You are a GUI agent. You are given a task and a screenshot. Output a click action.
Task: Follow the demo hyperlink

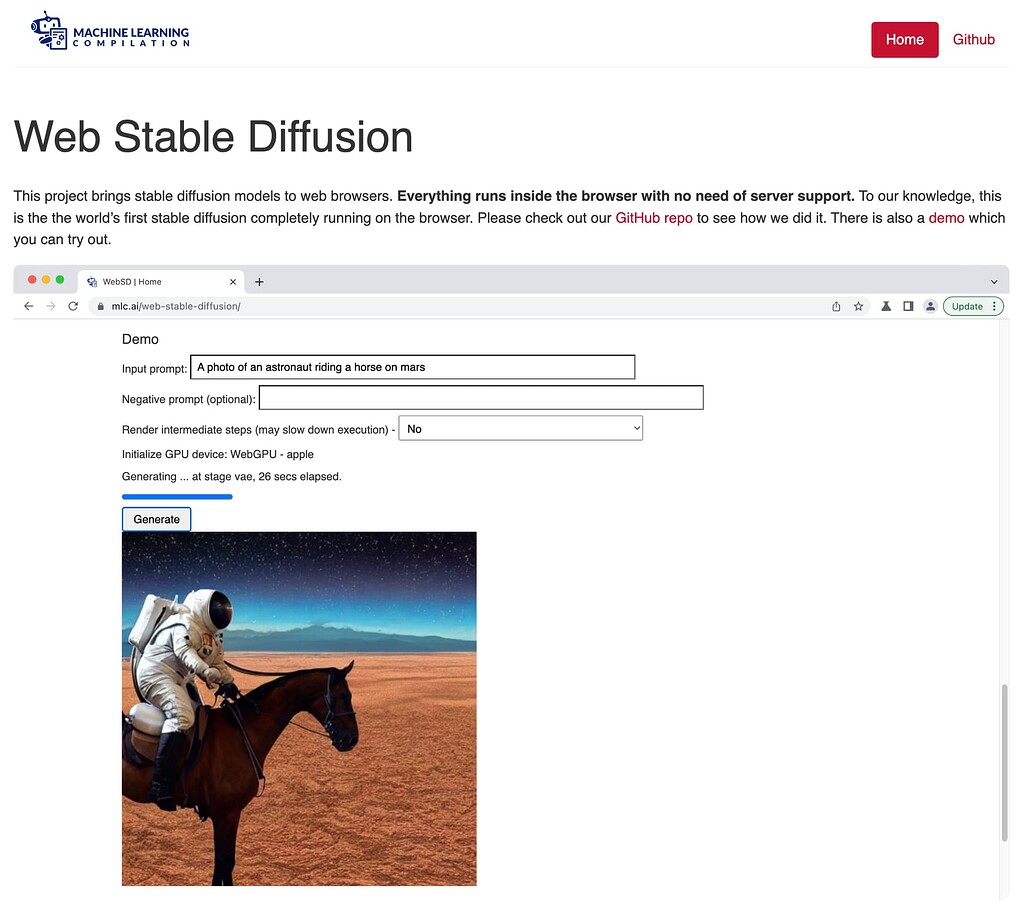pos(946,217)
